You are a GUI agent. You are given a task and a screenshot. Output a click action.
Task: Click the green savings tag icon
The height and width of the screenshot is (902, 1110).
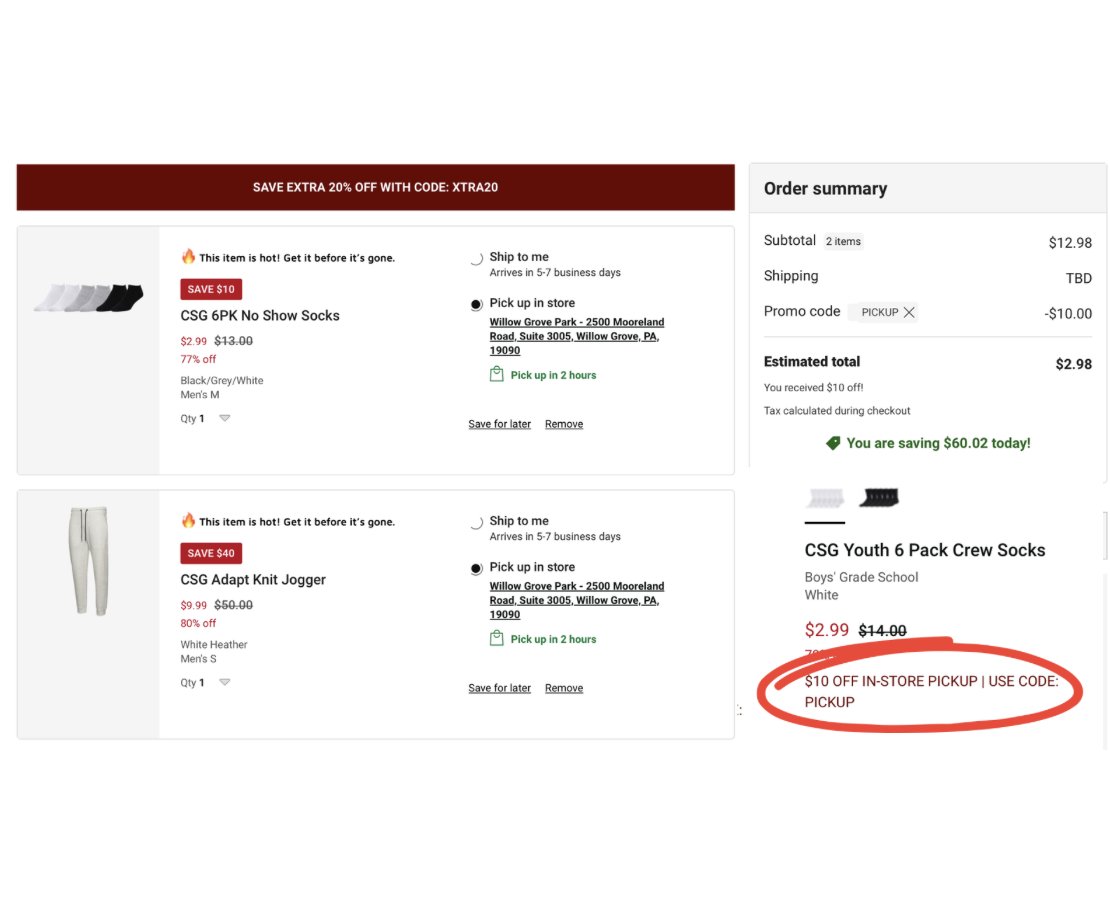[x=833, y=443]
